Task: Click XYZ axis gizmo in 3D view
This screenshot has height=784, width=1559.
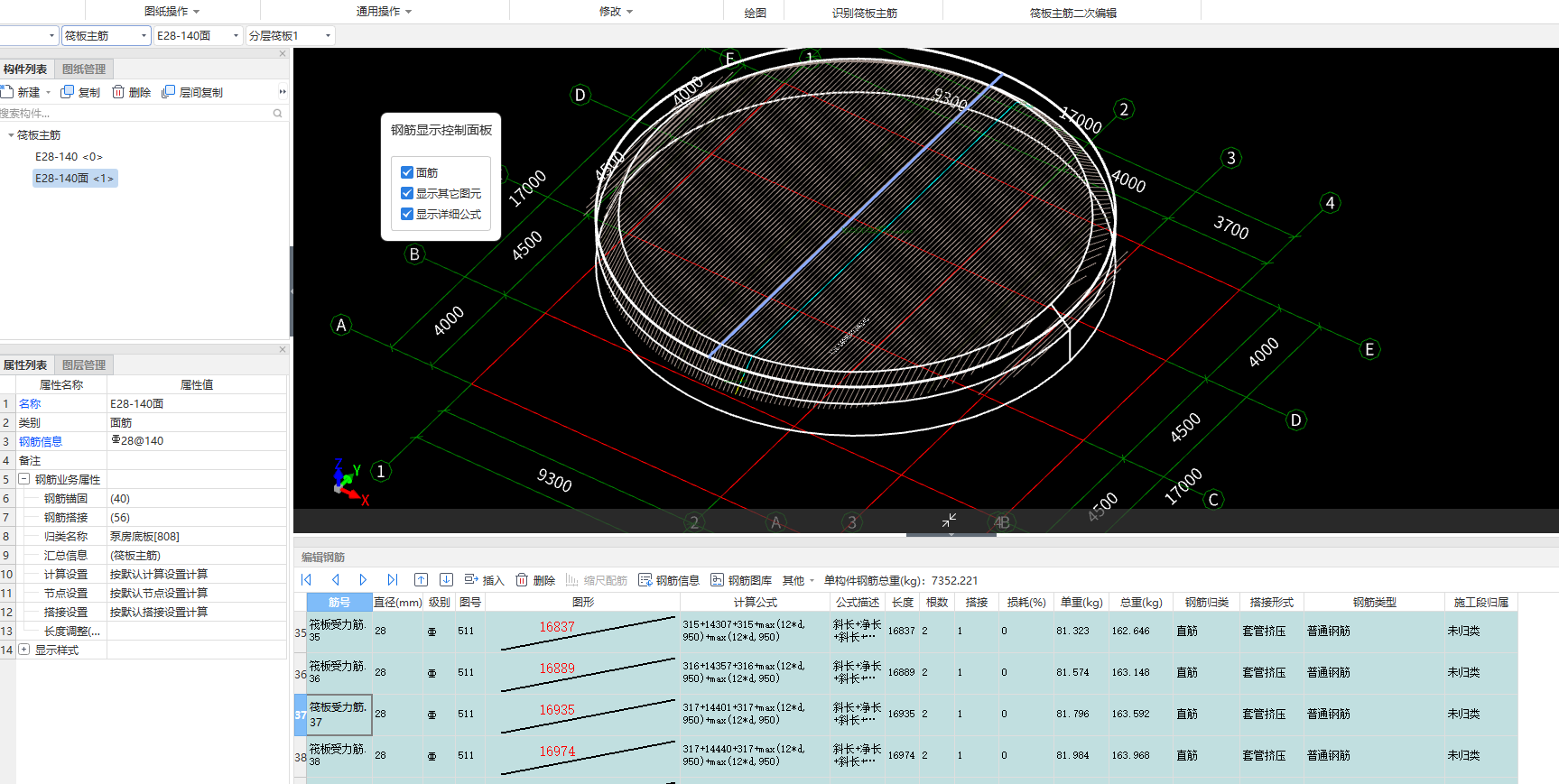Action: (x=348, y=481)
